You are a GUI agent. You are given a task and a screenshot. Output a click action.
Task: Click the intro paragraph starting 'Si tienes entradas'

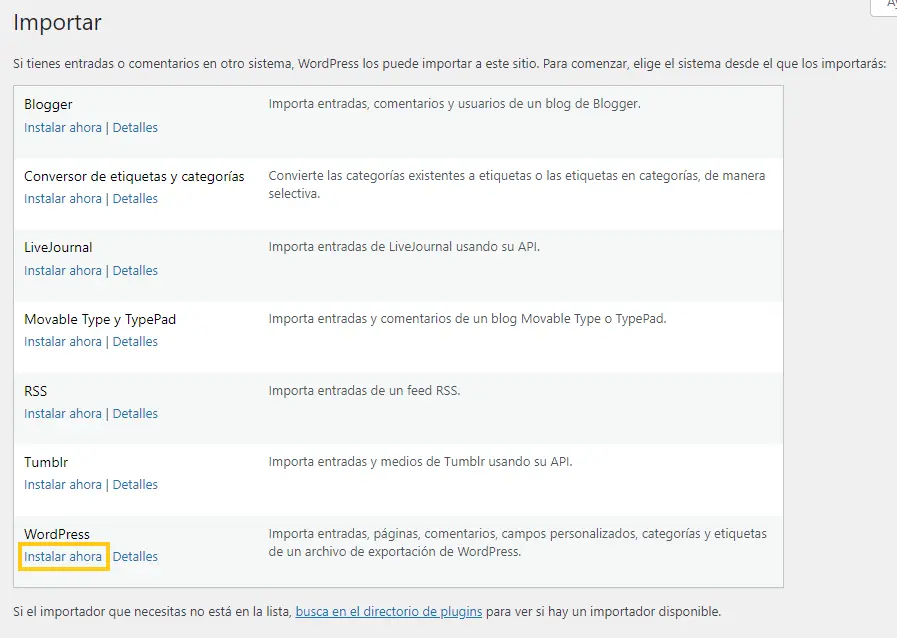coord(450,64)
